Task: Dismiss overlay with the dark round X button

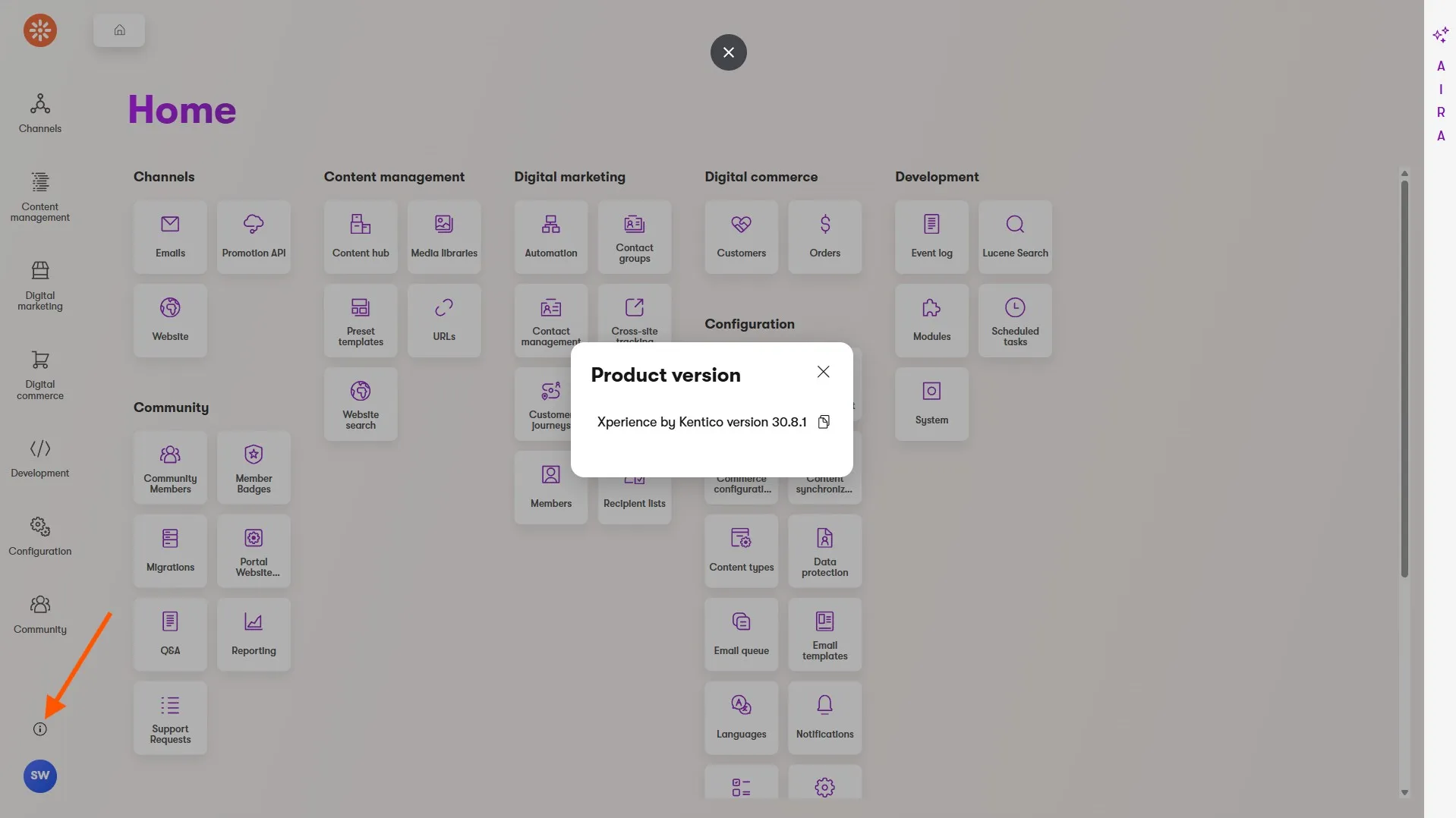Action: [x=729, y=52]
